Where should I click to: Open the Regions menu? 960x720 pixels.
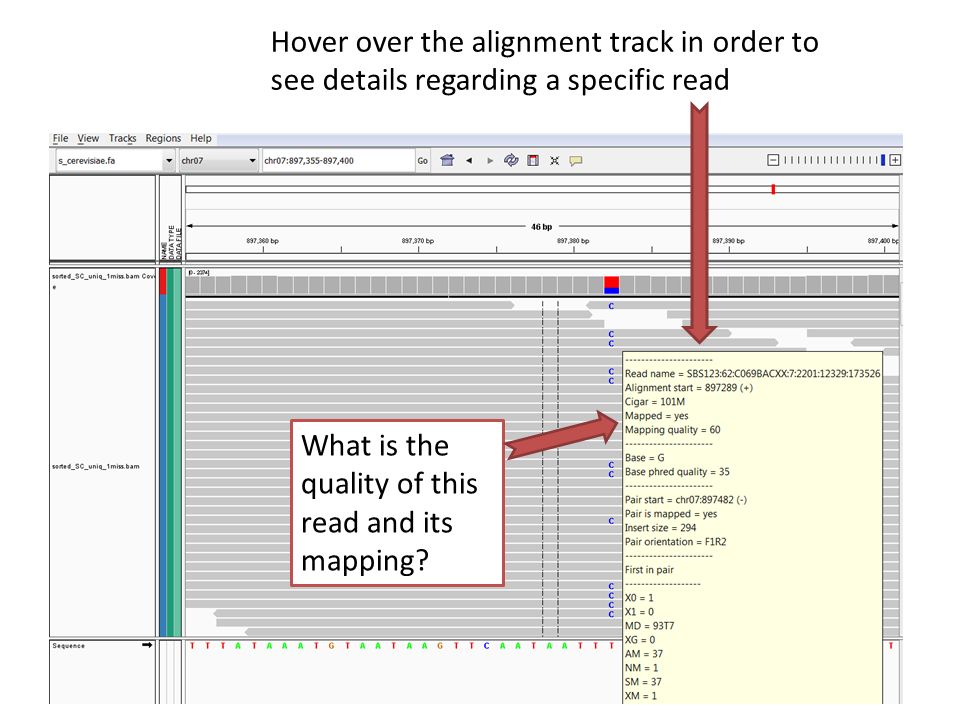coord(163,138)
